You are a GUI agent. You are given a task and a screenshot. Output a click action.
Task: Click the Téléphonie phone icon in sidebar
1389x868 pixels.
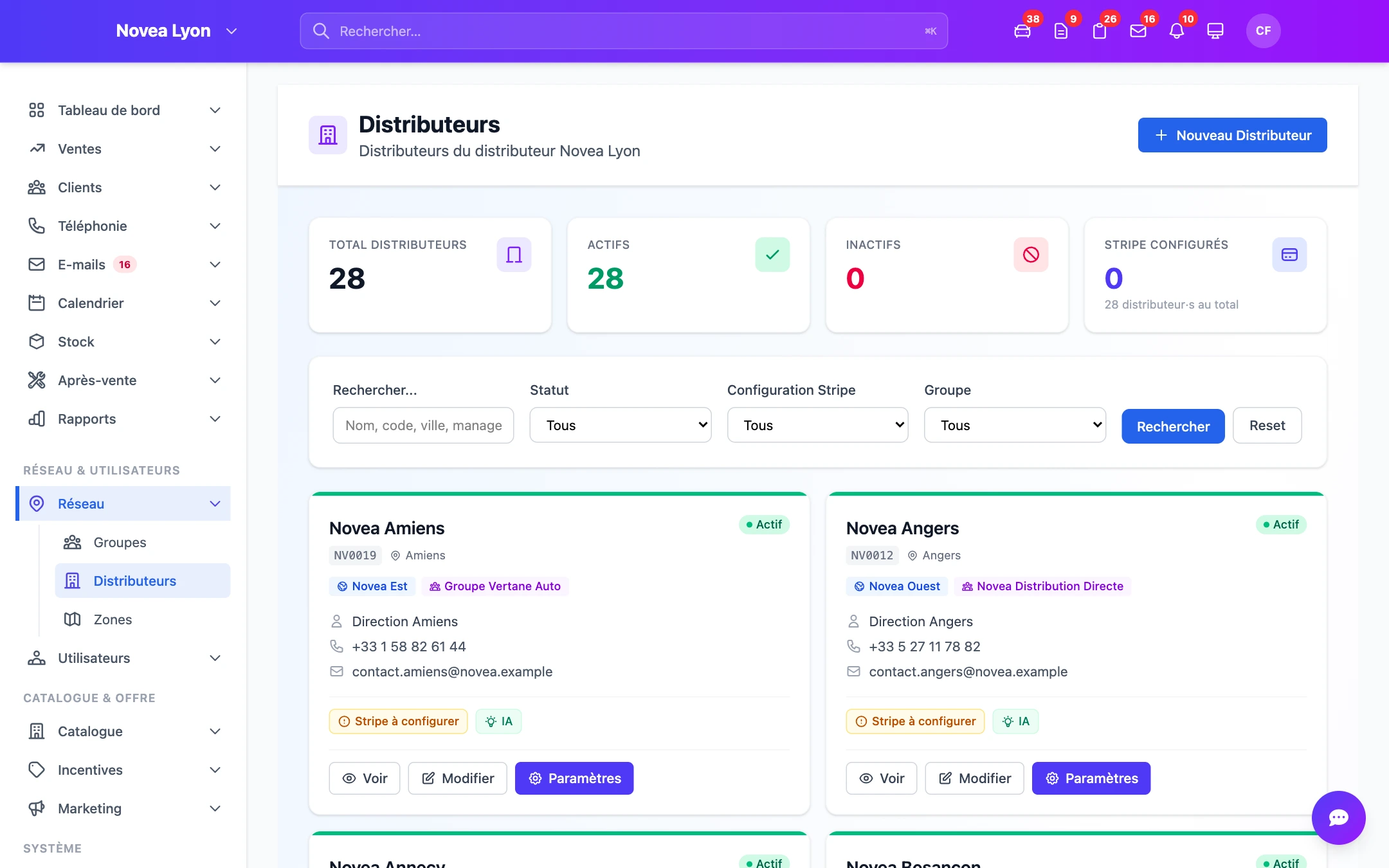pyautogui.click(x=37, y=226)
